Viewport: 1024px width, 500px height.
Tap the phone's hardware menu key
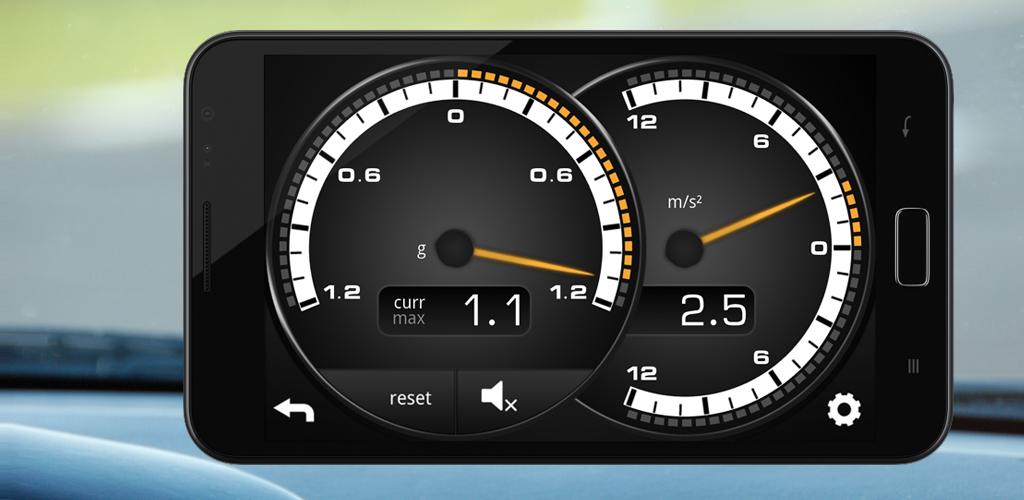coord(914,367)
